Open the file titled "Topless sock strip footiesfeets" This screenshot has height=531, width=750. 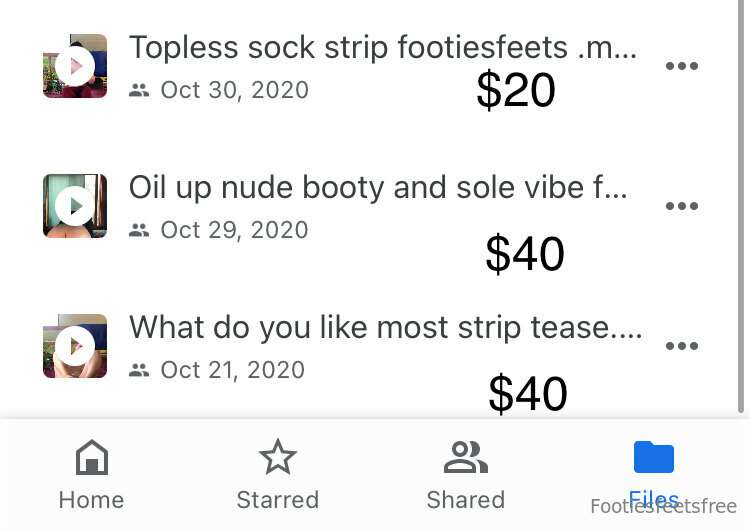[x=383, y=48]
